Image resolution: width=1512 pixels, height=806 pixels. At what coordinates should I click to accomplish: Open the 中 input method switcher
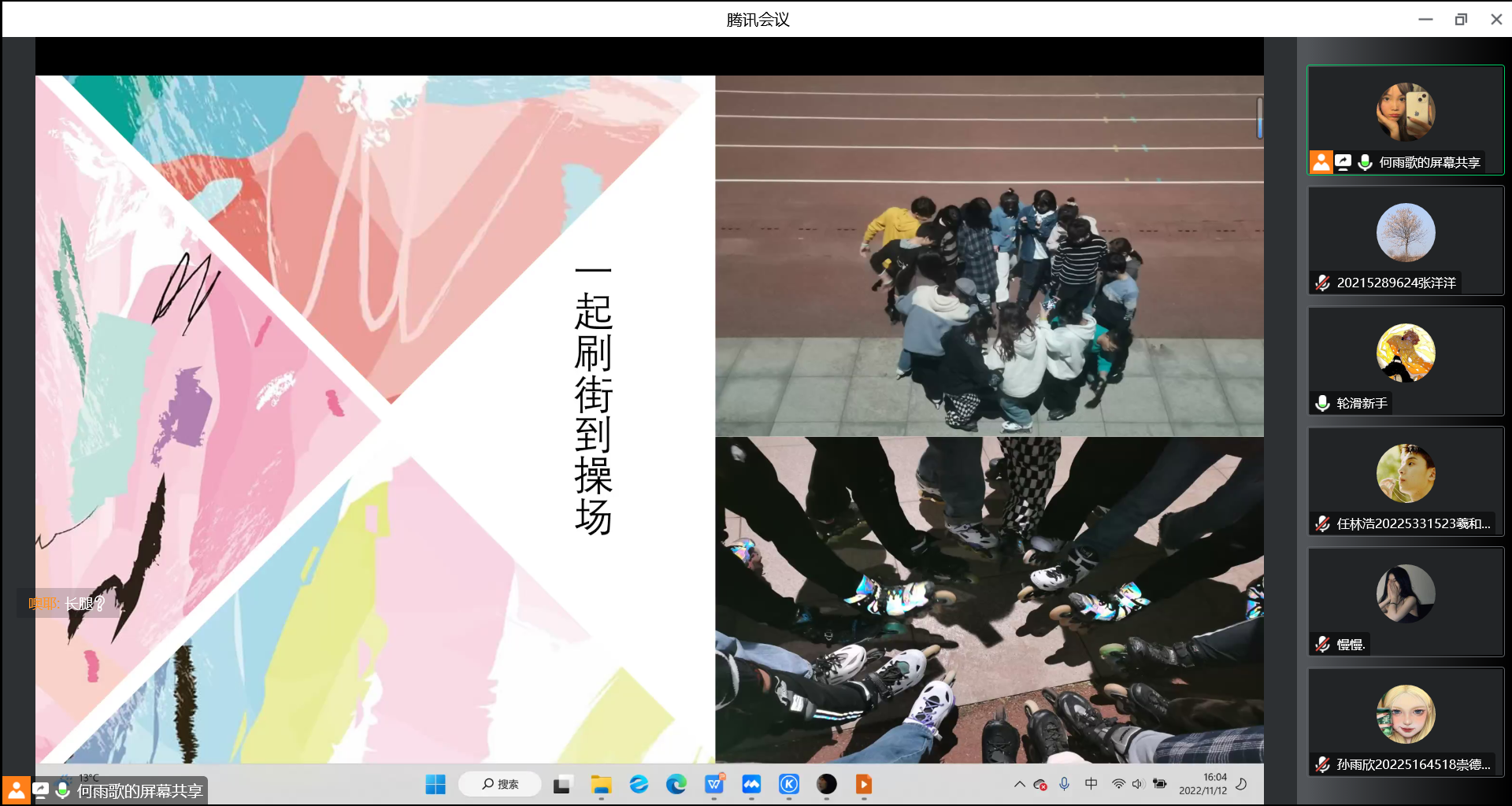(x=1091, y=784)
